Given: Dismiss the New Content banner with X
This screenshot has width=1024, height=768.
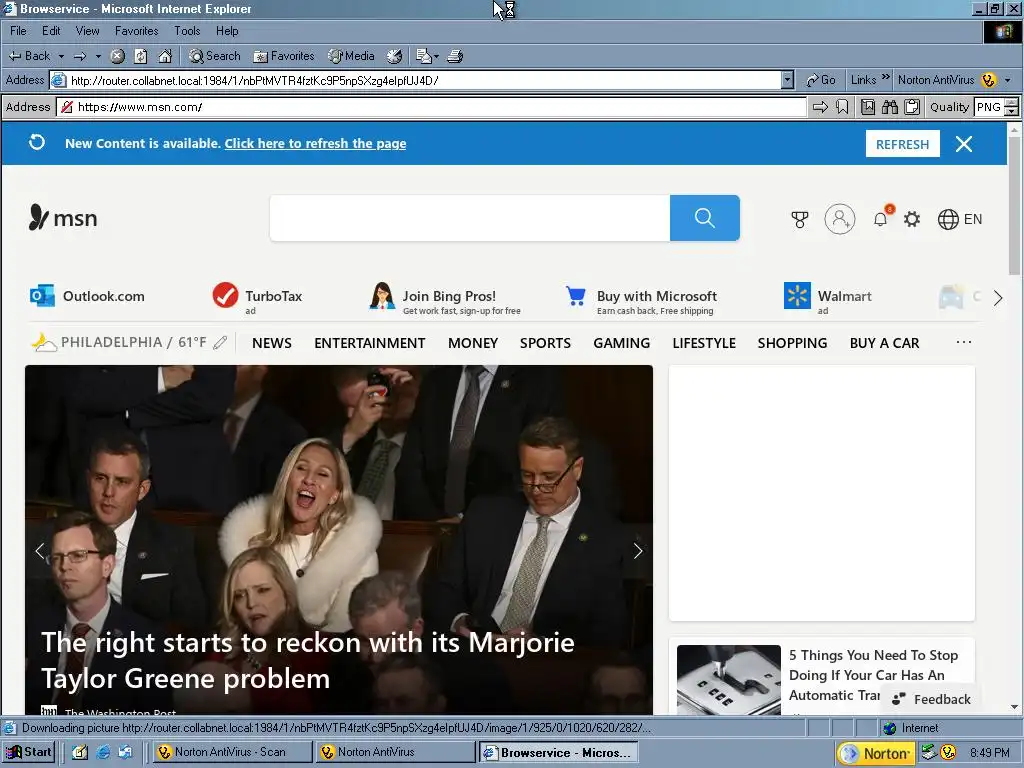Looking at the screenshot, I should [x=964, y=144].
